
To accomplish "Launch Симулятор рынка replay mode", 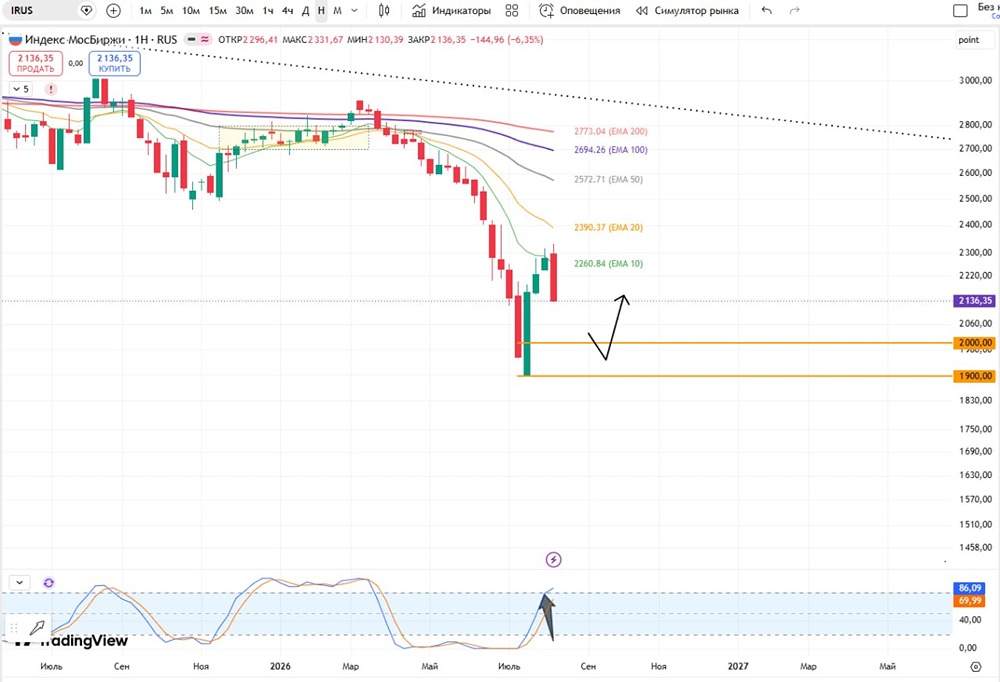I will coord(688,10).
